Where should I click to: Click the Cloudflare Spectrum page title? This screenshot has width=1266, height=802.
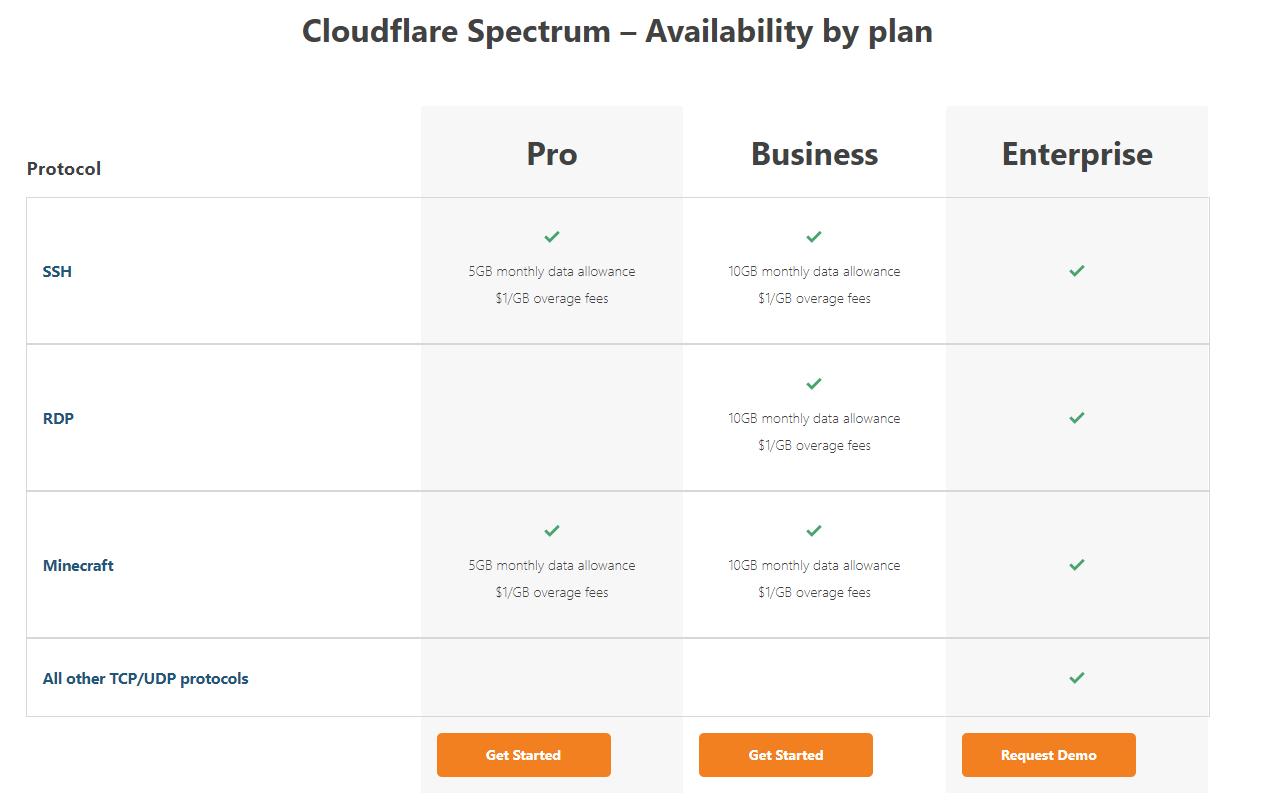point(617,31)
